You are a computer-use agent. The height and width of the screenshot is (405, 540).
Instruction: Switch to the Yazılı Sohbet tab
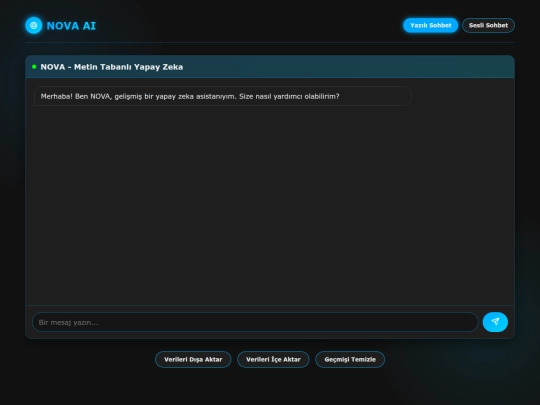[x=430, y=25]
